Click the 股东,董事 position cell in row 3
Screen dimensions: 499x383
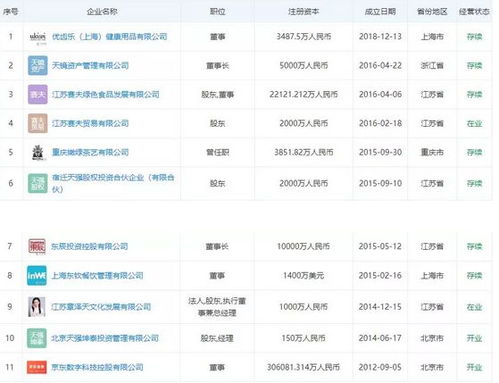pos(217,95)
